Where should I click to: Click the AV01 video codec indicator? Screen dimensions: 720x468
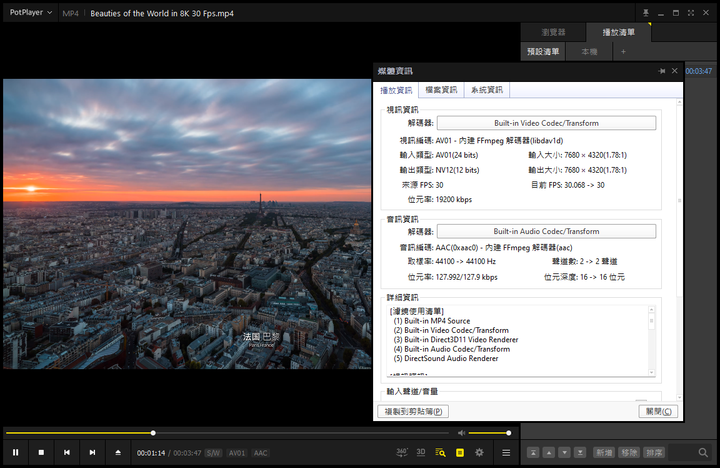click(x=237, y=453)
